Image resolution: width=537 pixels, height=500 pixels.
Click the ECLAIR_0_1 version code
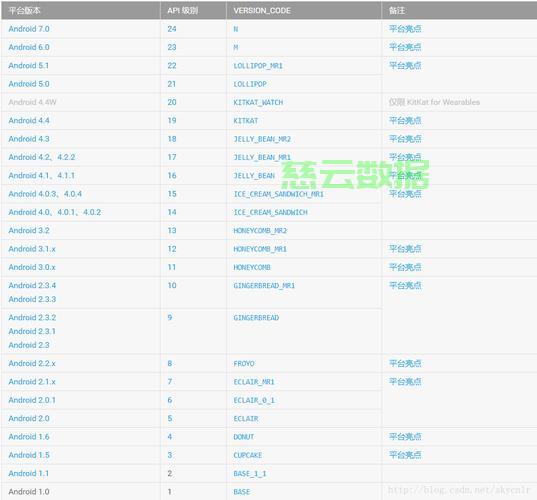254,400
